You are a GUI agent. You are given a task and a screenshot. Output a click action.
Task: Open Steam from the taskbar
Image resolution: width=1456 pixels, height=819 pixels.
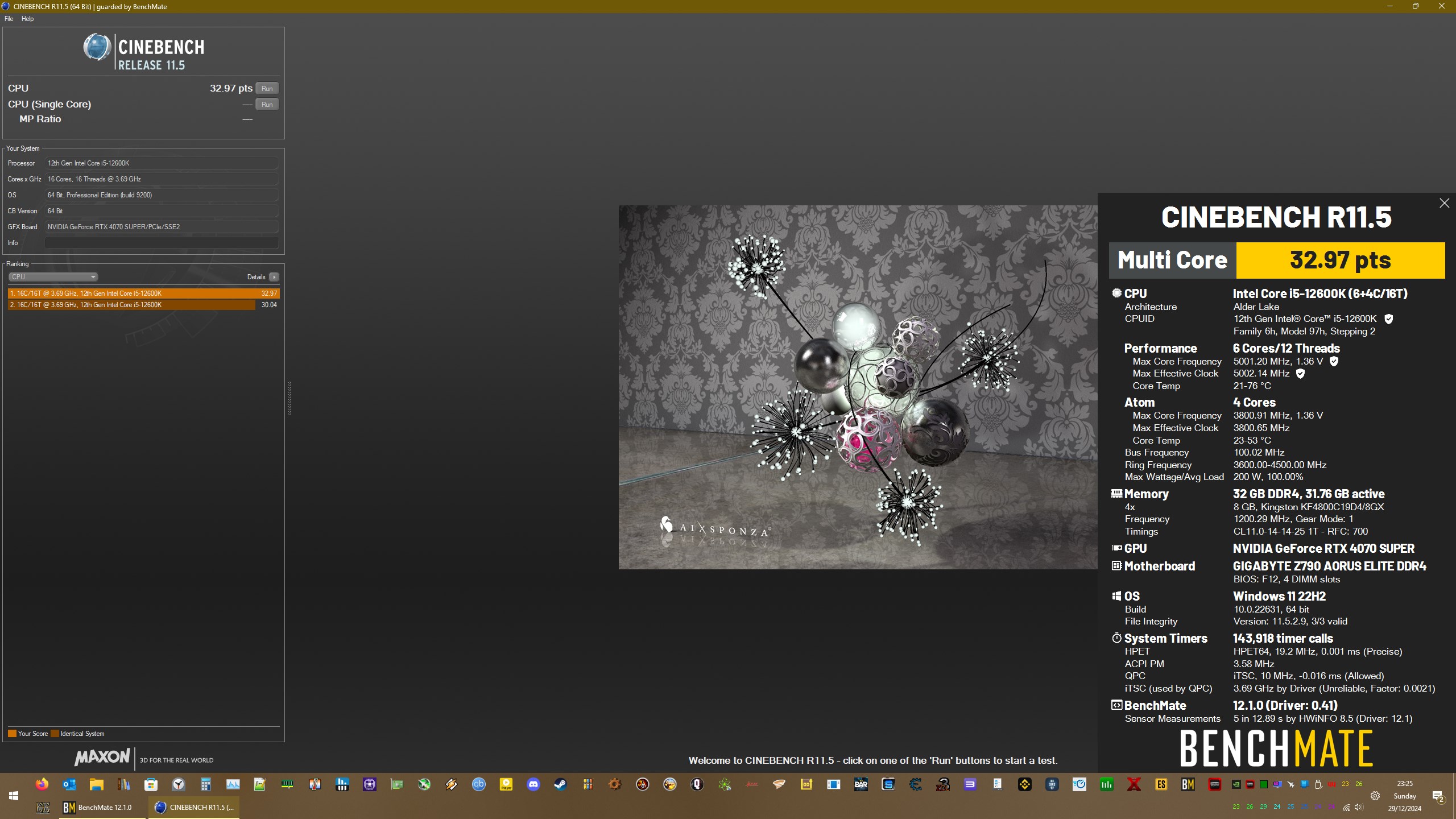tap(561, 785)
